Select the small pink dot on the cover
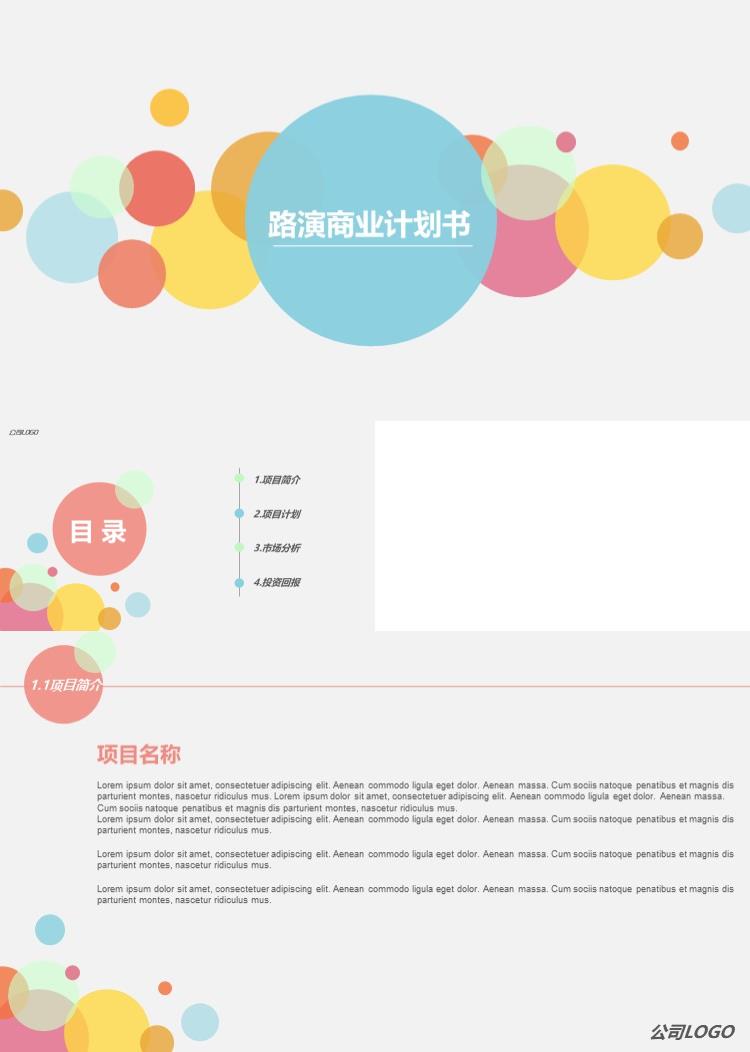This screenshot has width=750, height=1052. (x=566, y=142)
